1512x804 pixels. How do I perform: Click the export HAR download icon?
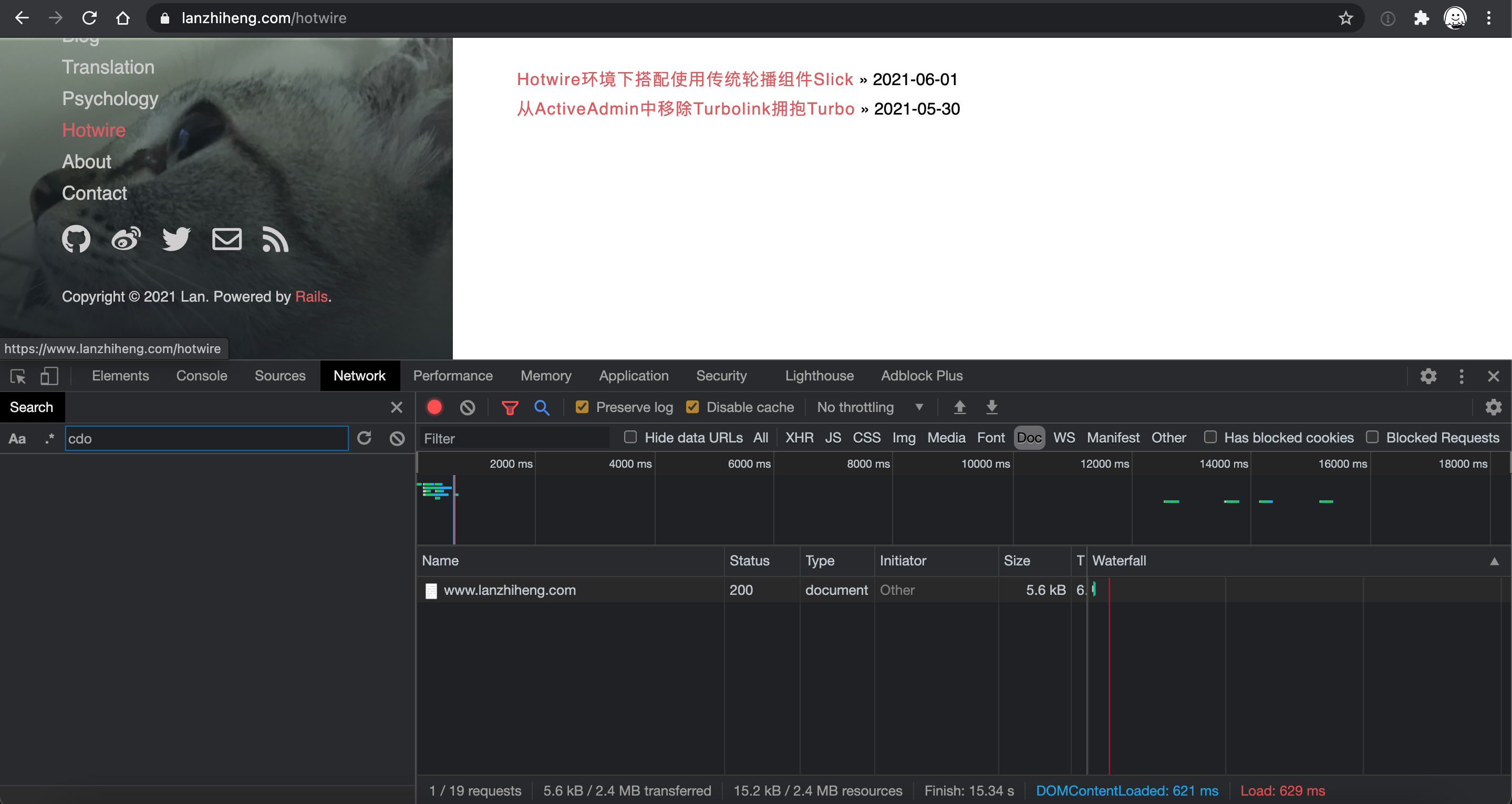tap(991, 407)
